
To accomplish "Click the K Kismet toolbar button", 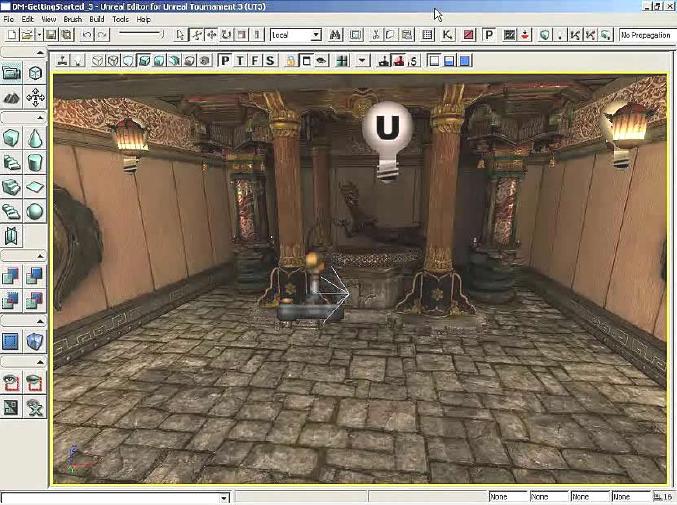I will pyautogui.click(x=448, y=35).
